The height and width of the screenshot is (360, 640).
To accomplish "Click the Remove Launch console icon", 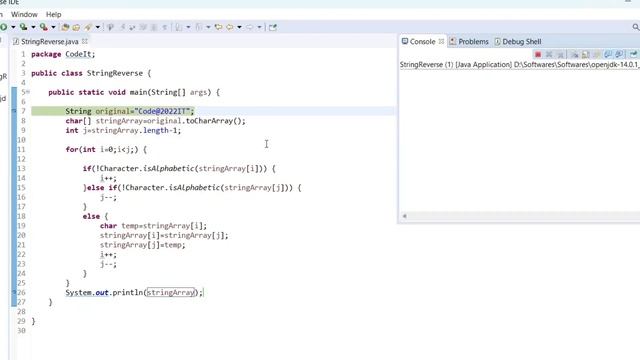I will (x=549, y=54).
